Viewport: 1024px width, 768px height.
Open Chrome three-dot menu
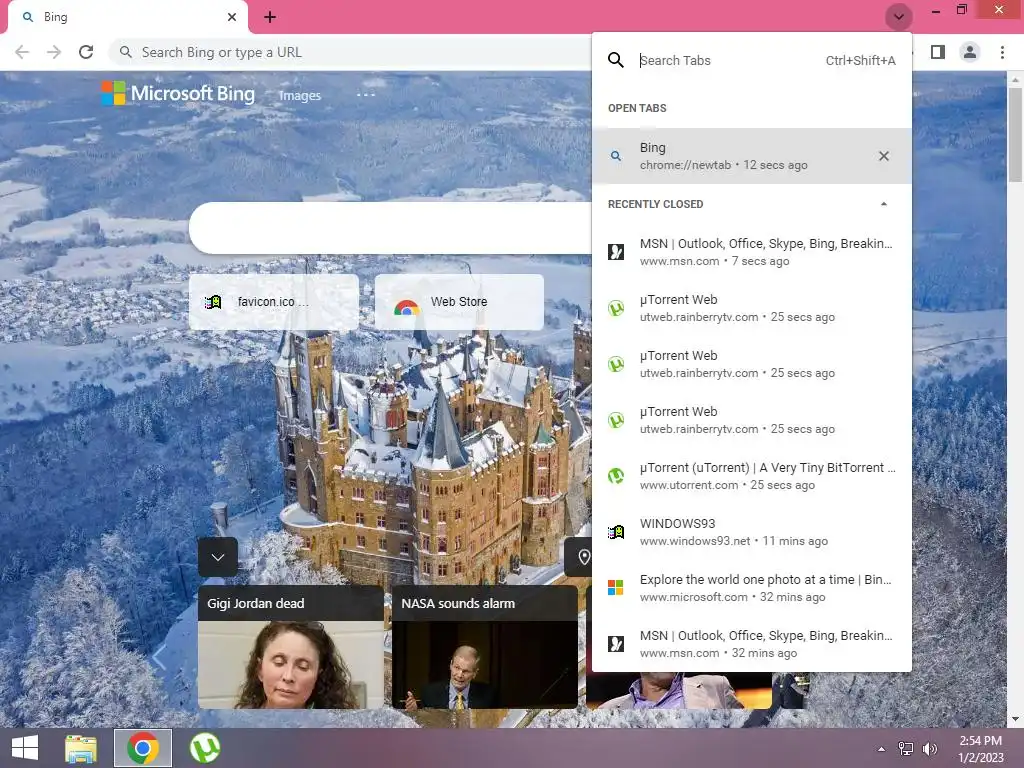pos(1002,52)
